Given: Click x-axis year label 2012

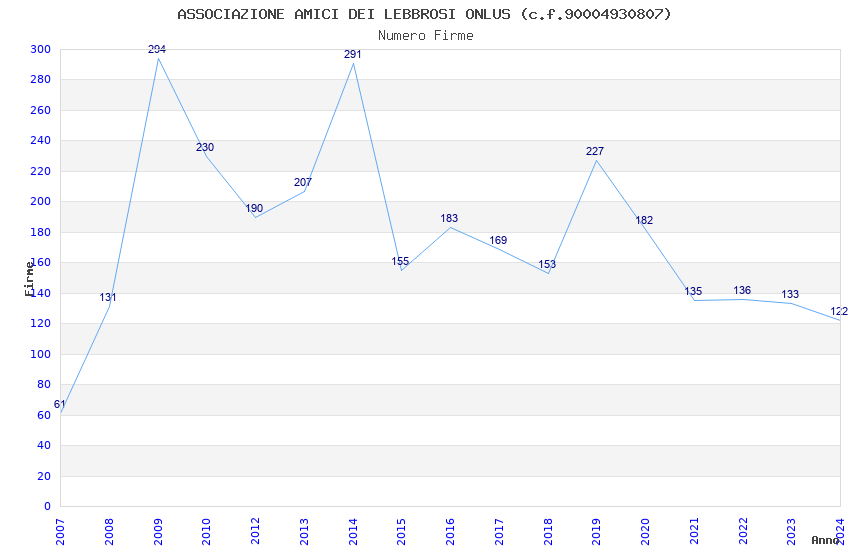Looking at the screenshot, I should tap(255, 532).
